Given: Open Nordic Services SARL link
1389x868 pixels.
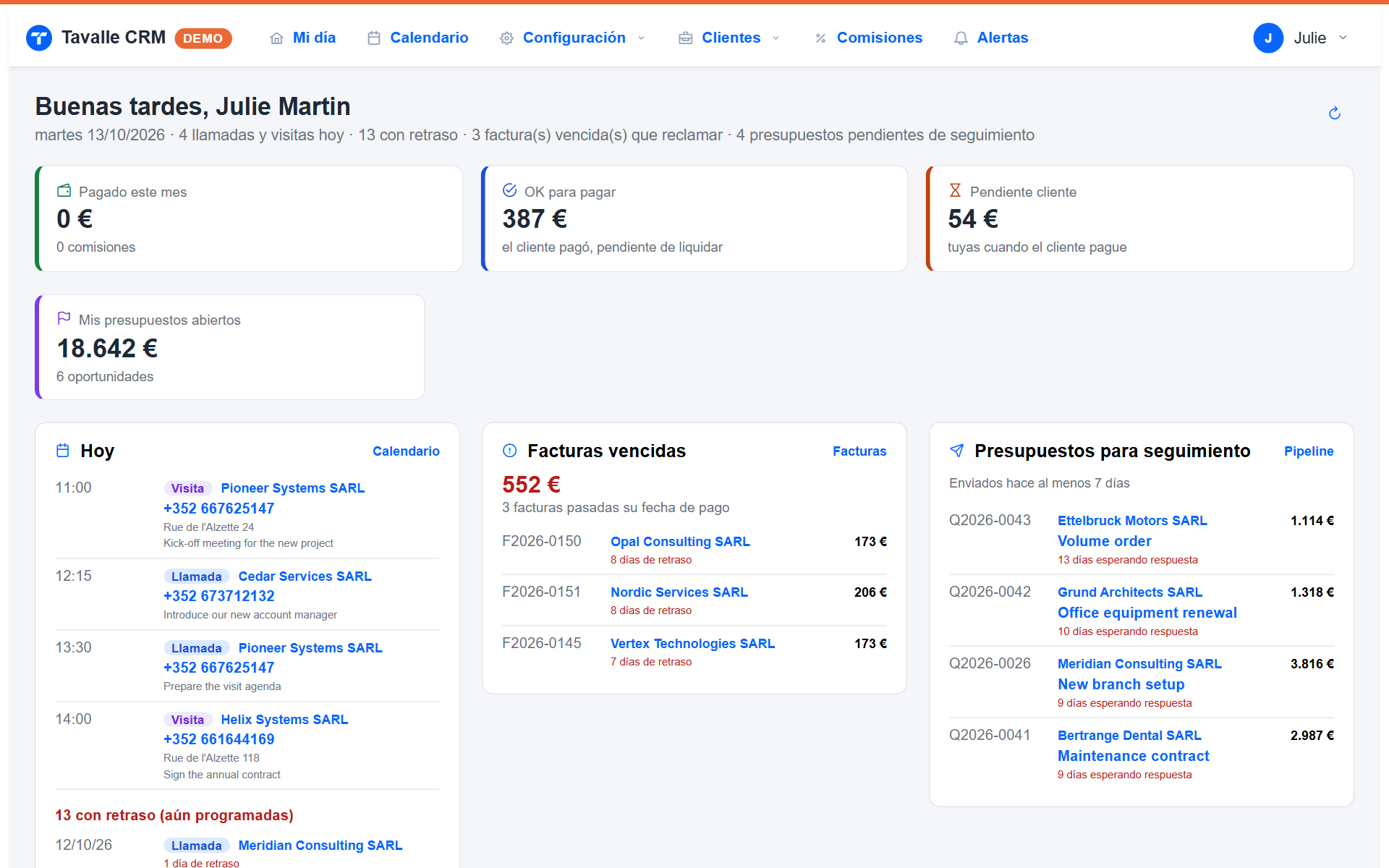Looking at the screenshot, I should tap(679, 592).
